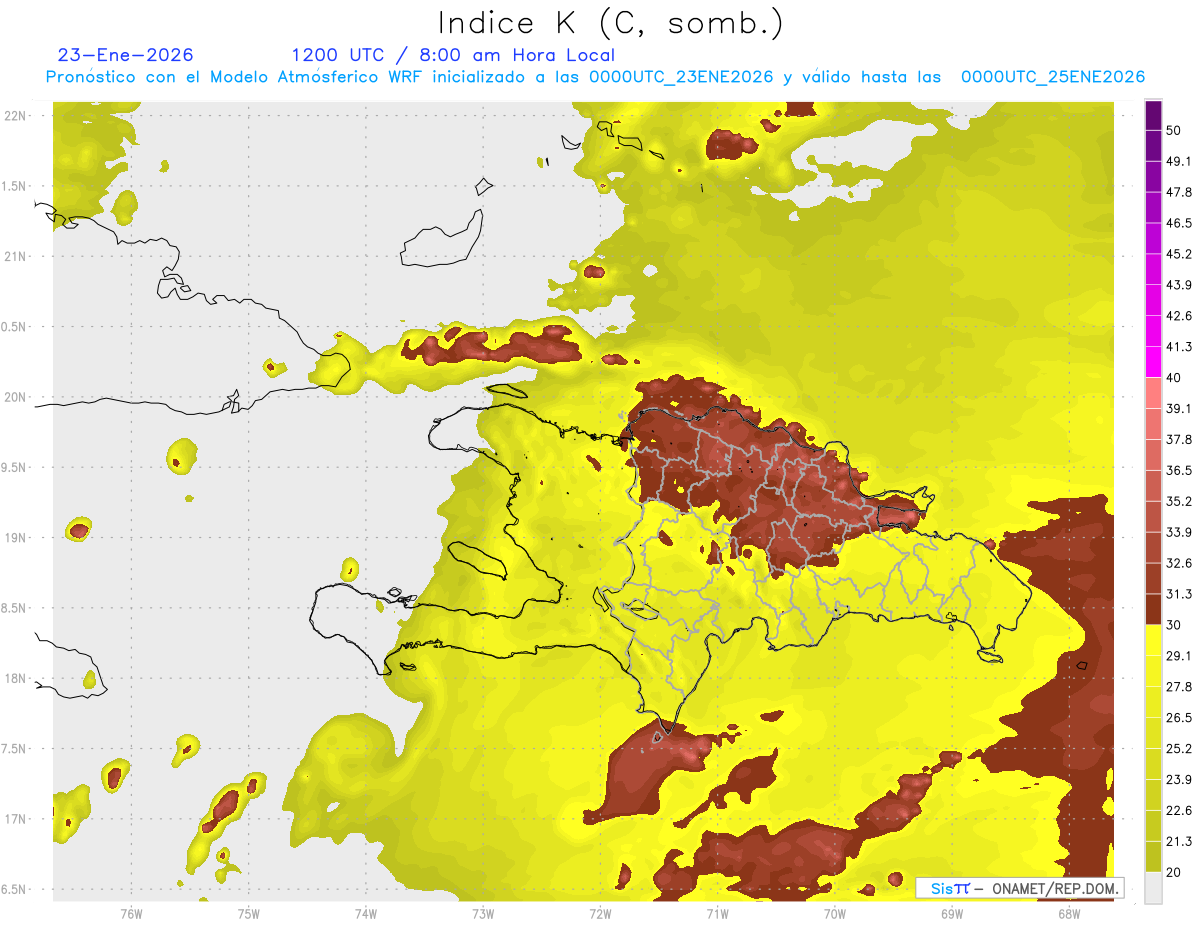
Task: Click the latitude label "21N"
Action: (17, 256)
